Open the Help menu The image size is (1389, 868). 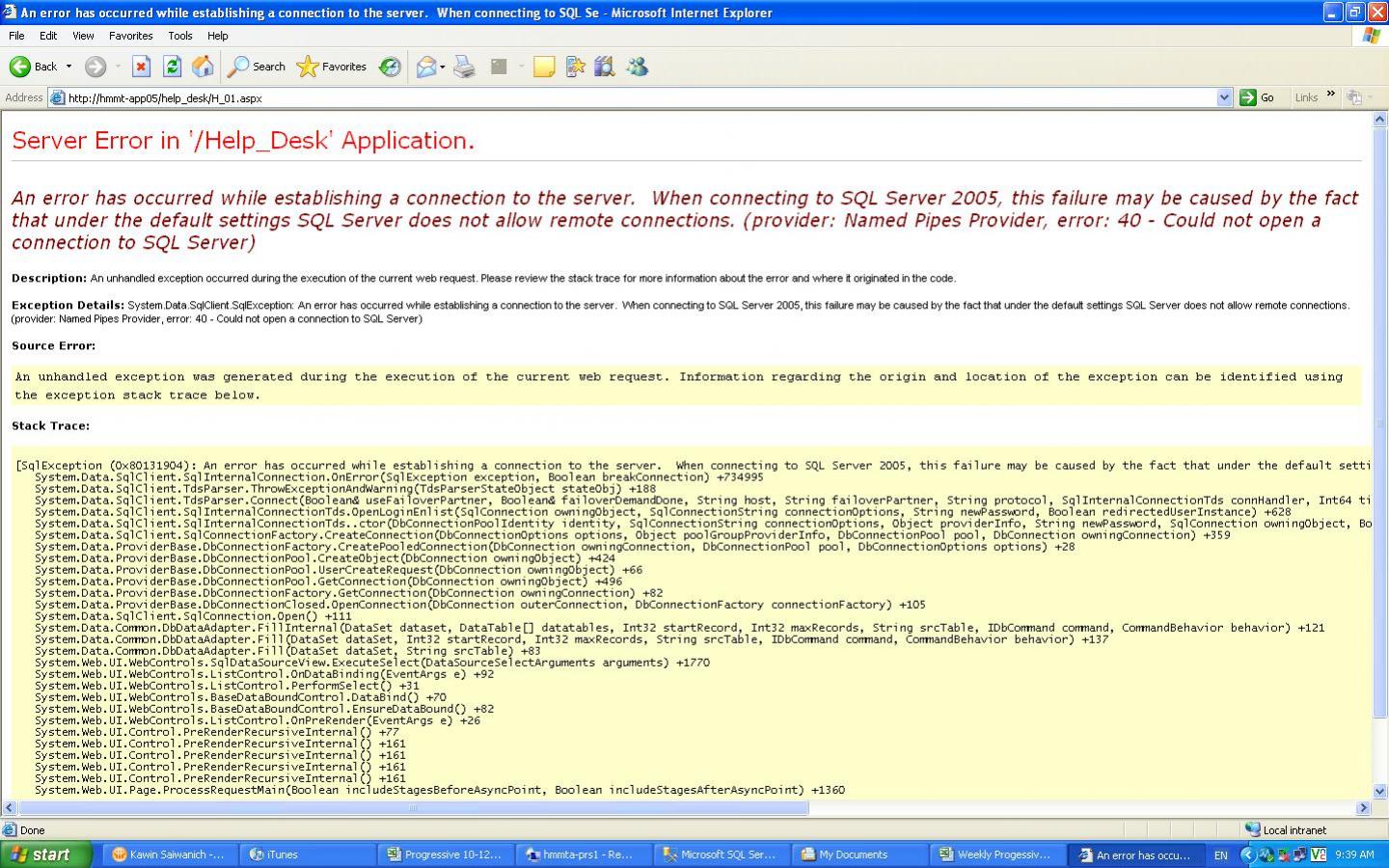pyautogui.click(x=218, y=36)
